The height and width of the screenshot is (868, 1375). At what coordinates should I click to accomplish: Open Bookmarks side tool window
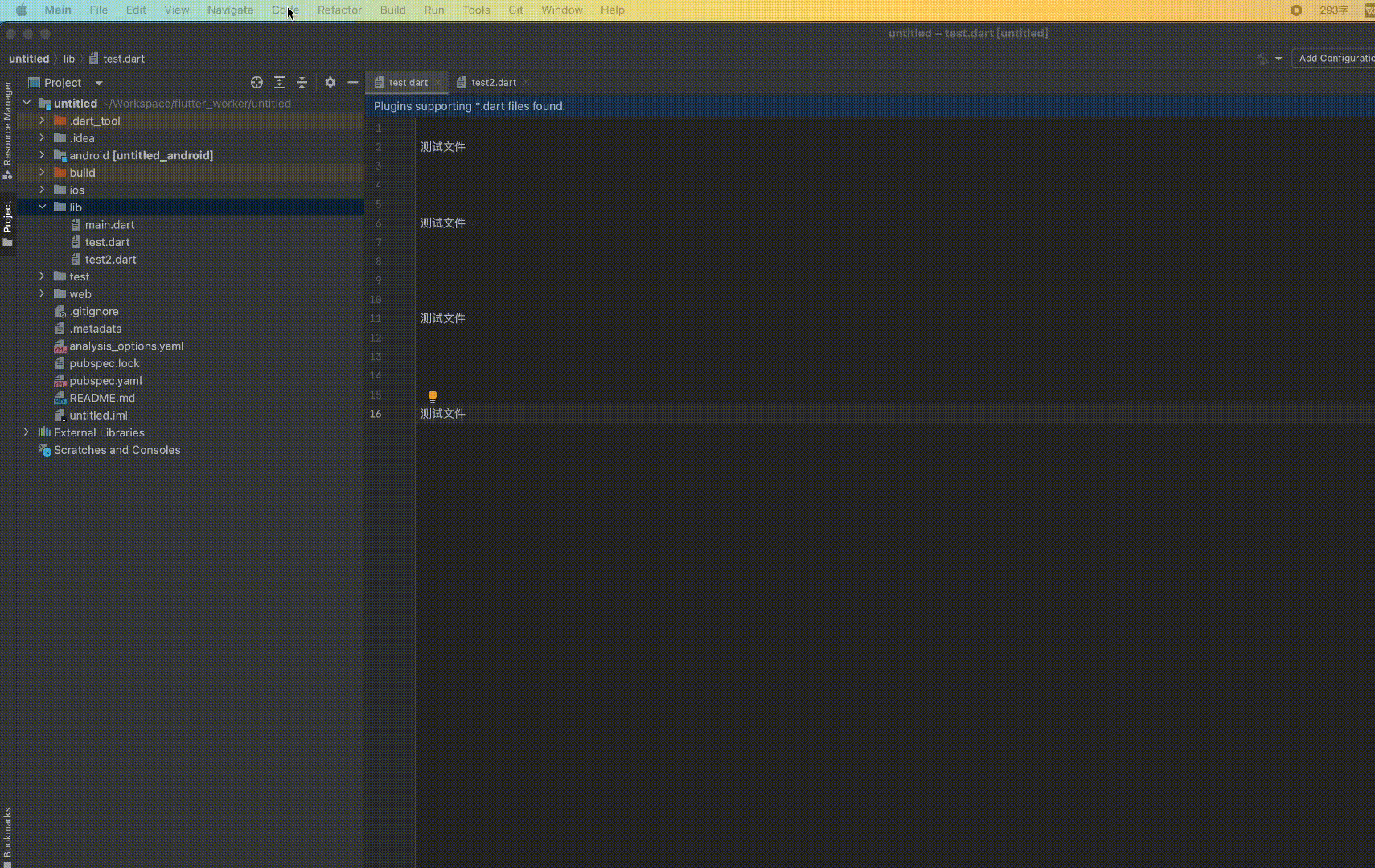8,836
